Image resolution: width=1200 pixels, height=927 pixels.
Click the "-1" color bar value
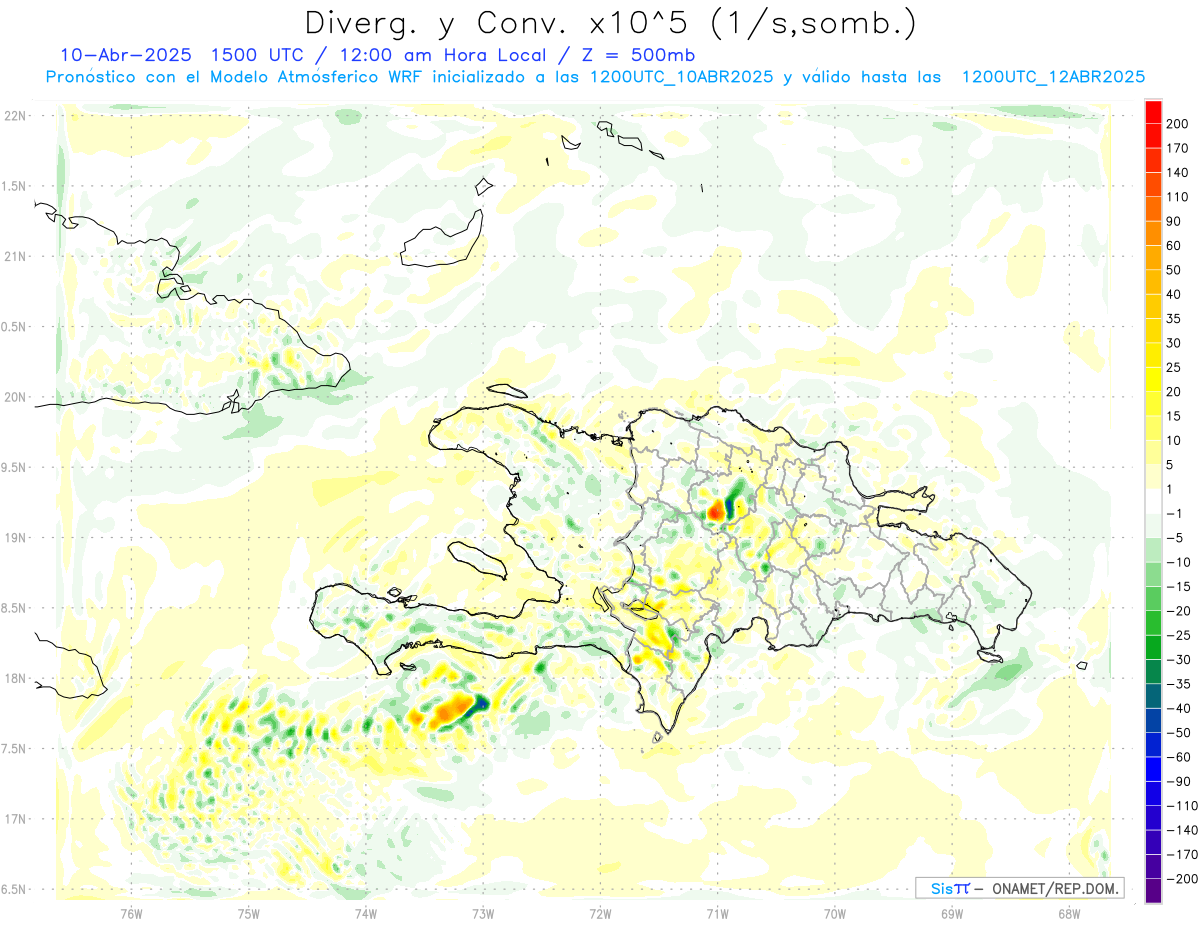pos(1174,513)
